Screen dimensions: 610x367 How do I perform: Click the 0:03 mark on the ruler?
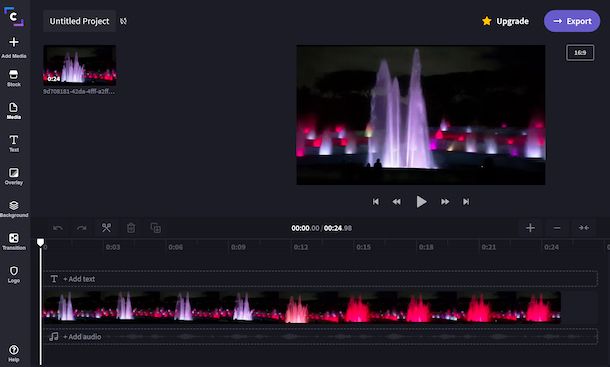click(x=113, y=247)
